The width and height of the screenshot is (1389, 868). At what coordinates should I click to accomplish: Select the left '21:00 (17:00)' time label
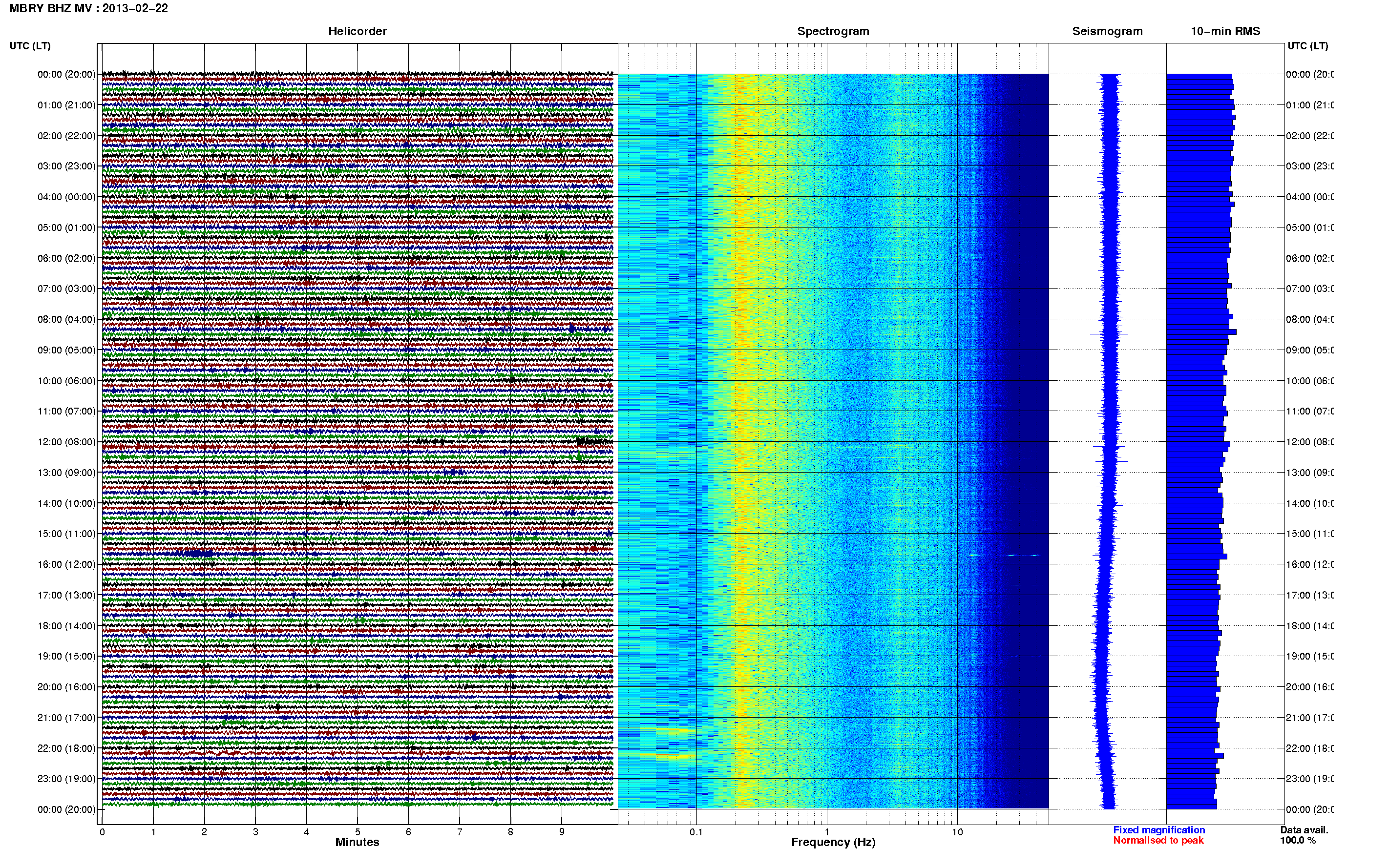[x=66, y=718]
